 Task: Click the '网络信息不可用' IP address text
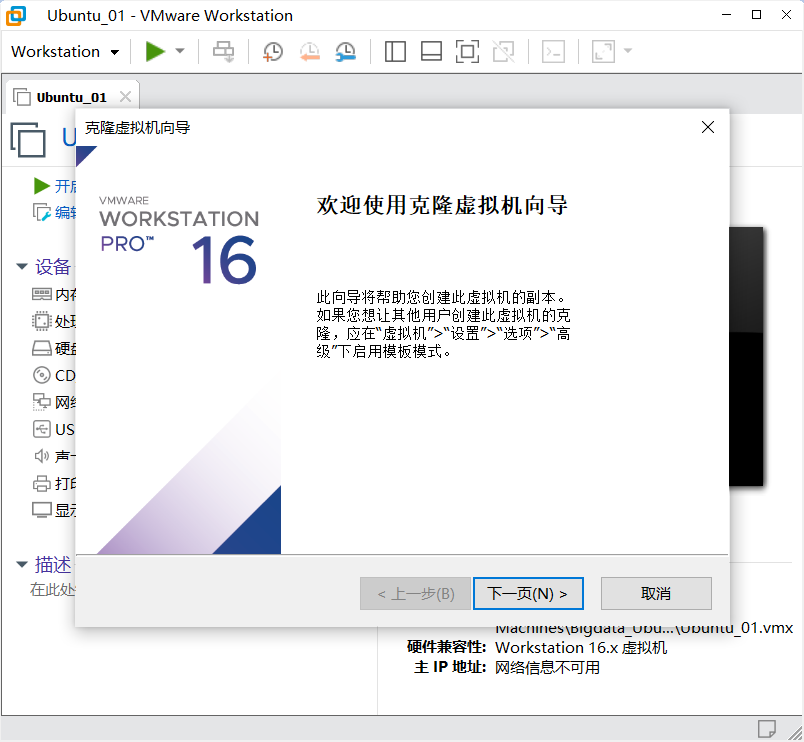click(x=547, y=667)
